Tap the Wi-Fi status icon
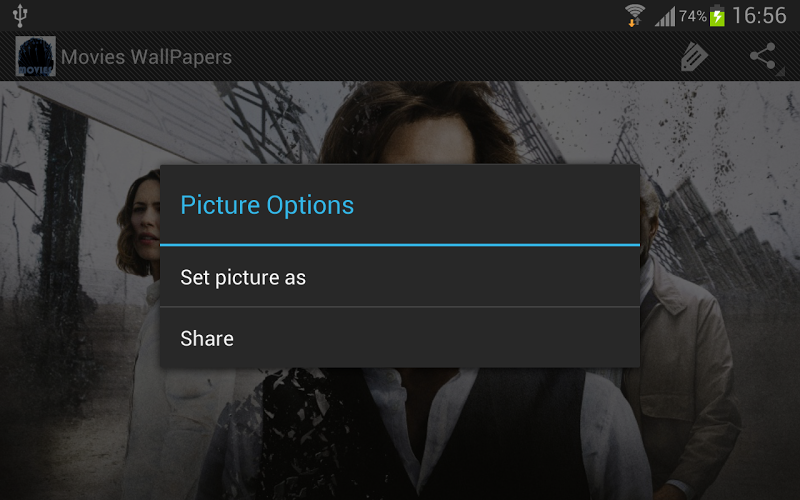This screenshot has width=800, height=500. (x=635, y=15)
